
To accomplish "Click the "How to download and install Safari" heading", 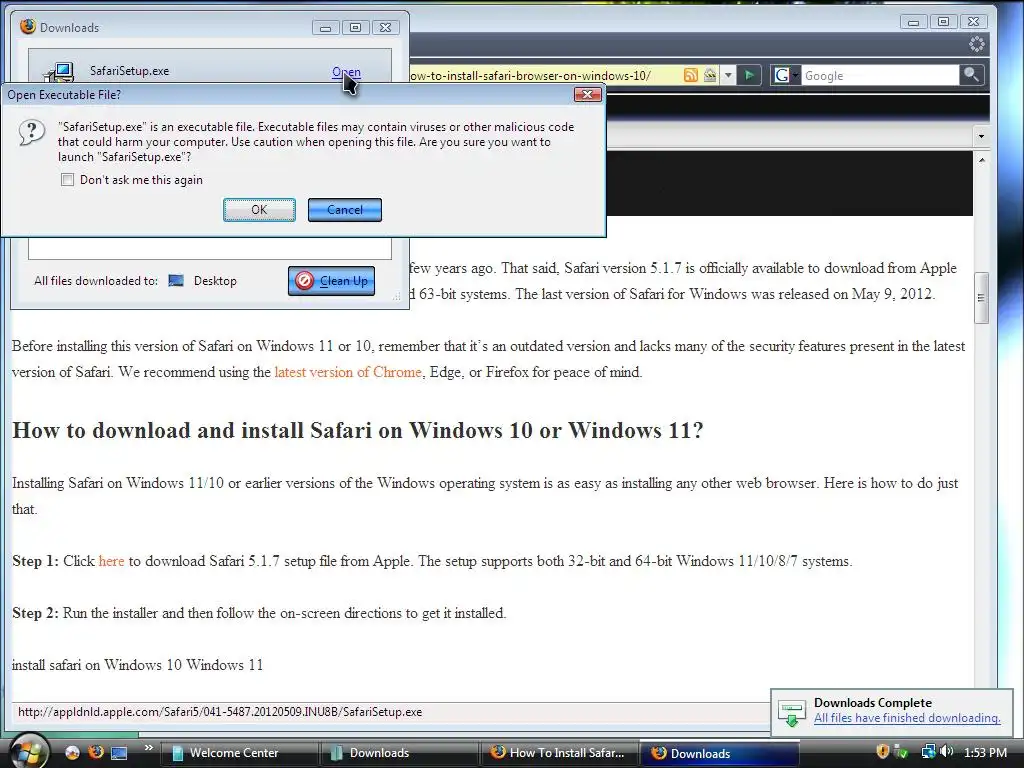I will pyautogui.click(x=358, y=430).
